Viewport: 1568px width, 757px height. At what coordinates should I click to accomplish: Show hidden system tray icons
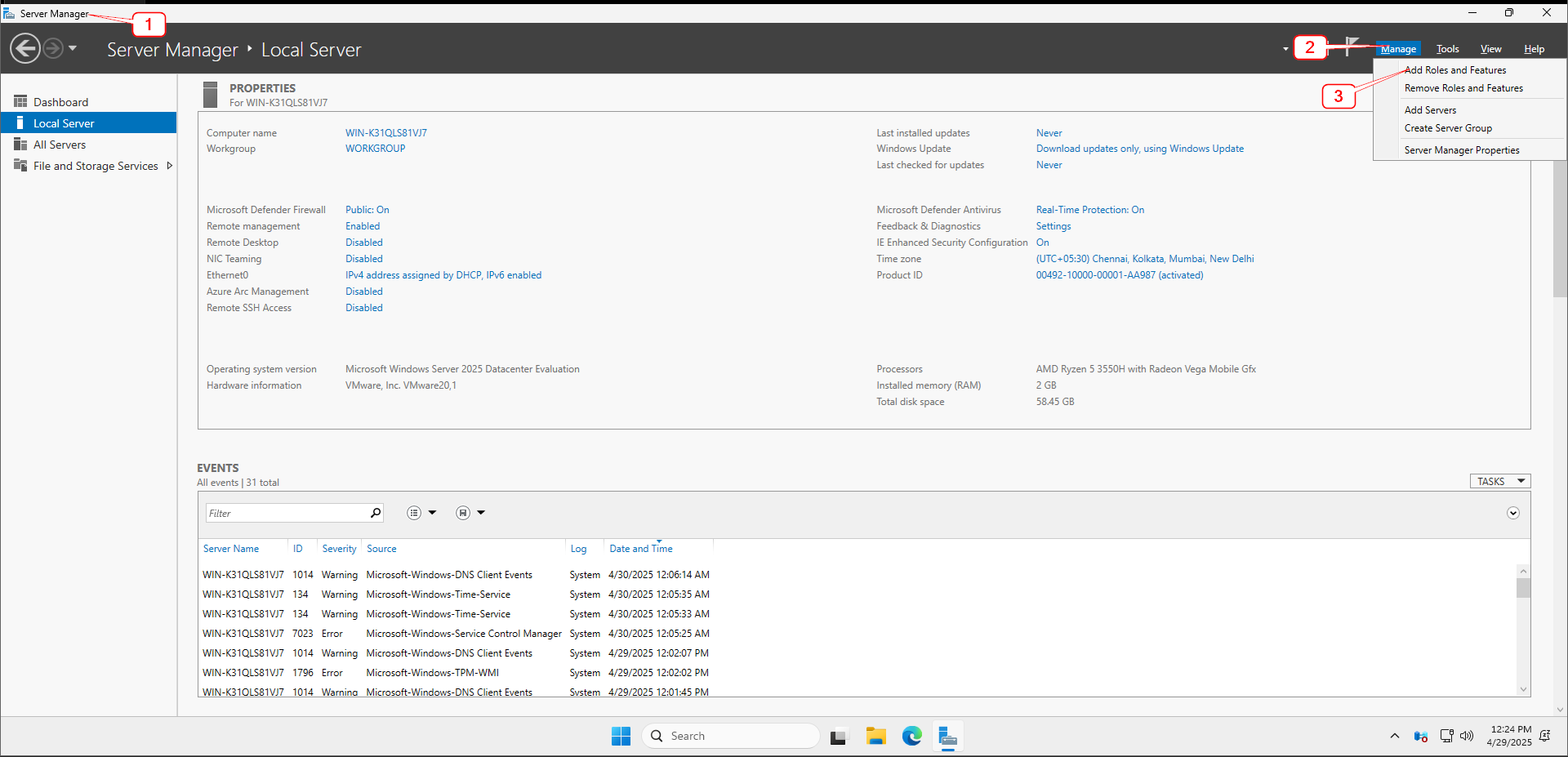point(1394,736)
